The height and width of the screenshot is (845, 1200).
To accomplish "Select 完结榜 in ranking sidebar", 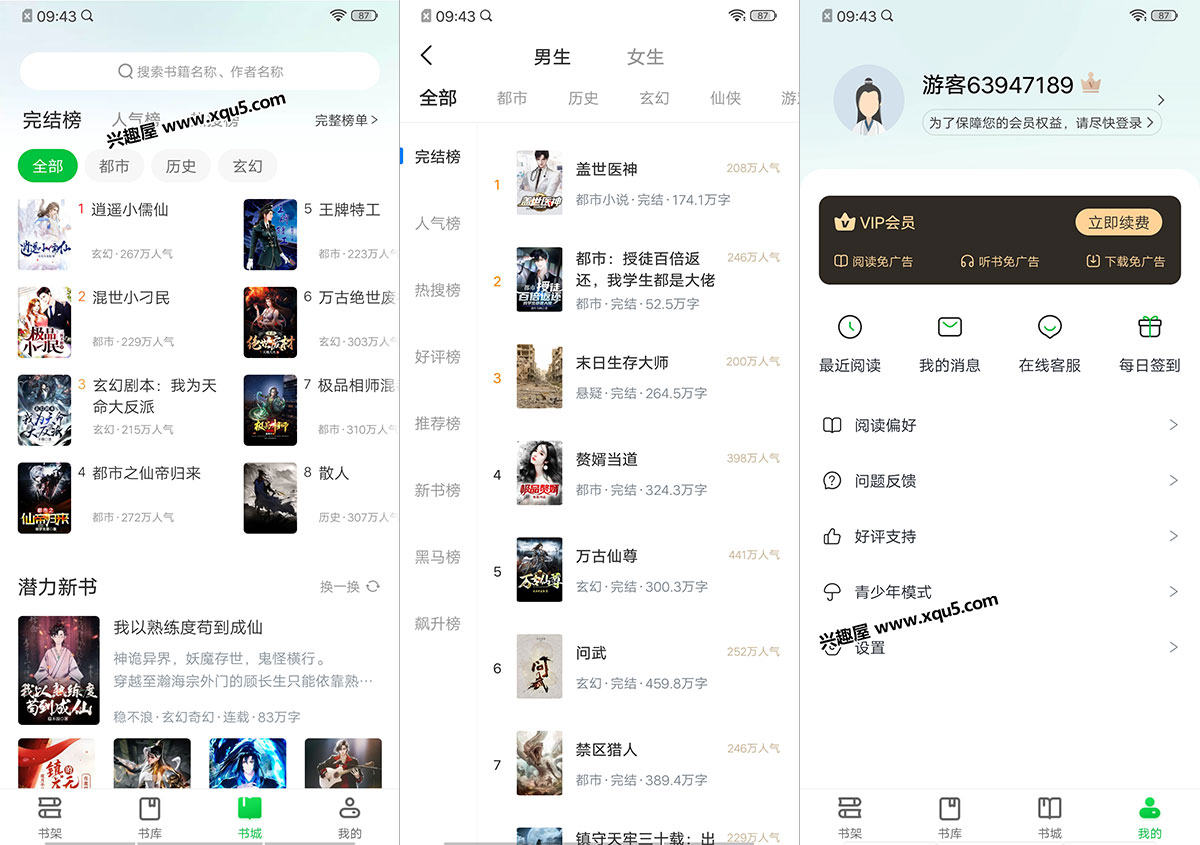I will coord(438,157).
